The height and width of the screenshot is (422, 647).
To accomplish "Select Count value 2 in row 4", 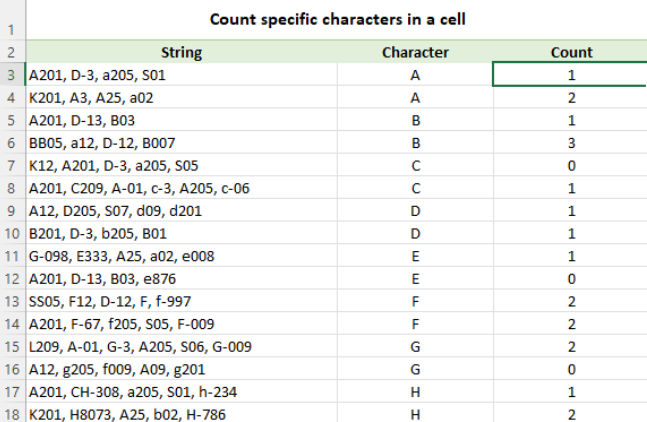I will (x=570, y=97).
